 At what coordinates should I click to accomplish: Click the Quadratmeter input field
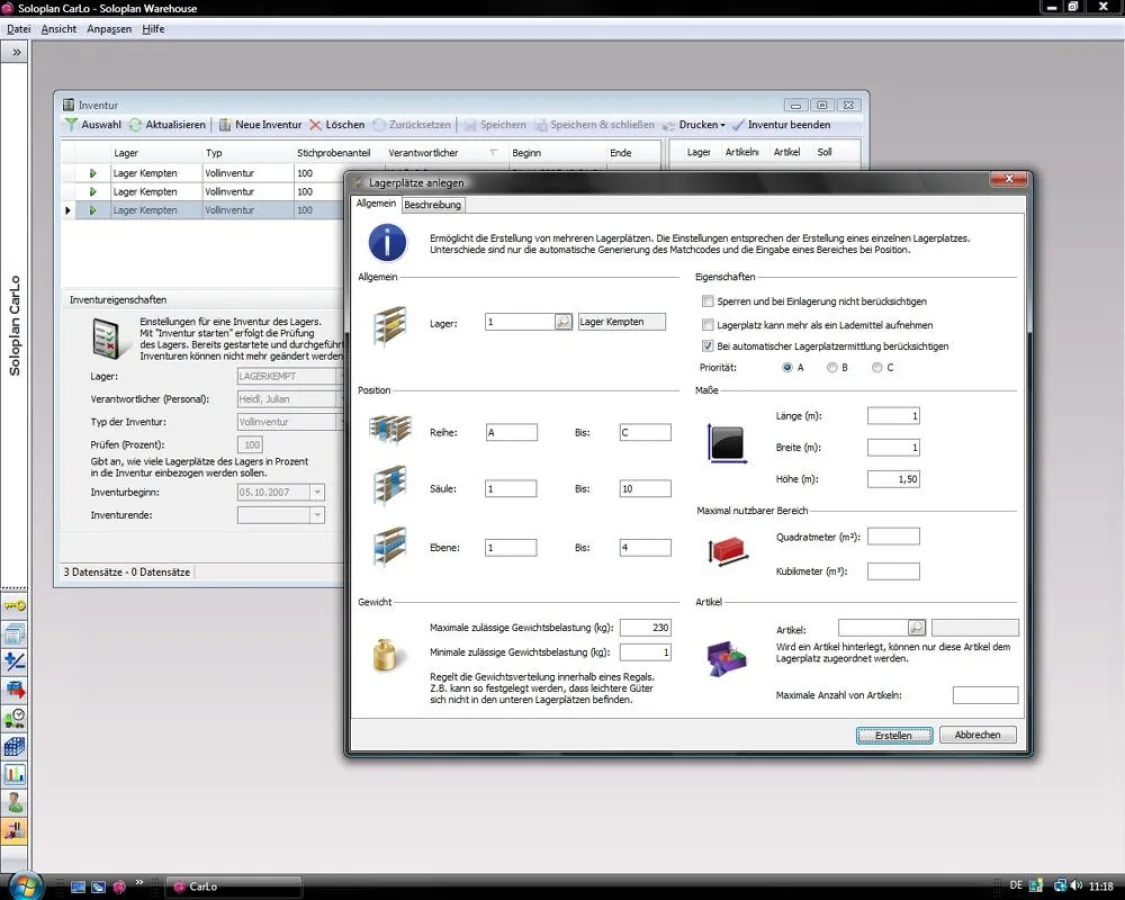[x=893, y=537]
